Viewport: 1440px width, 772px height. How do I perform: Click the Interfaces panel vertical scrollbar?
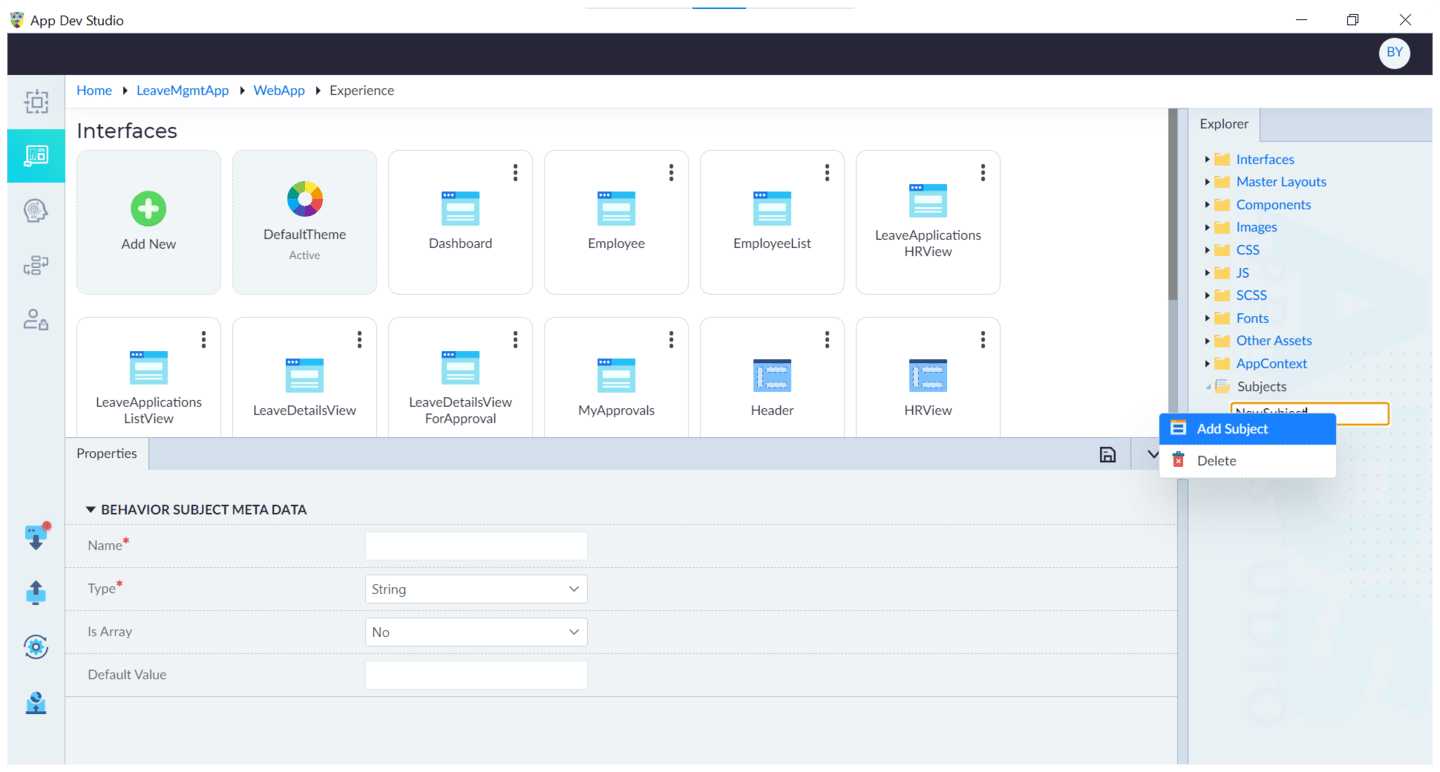point(1173,205)
